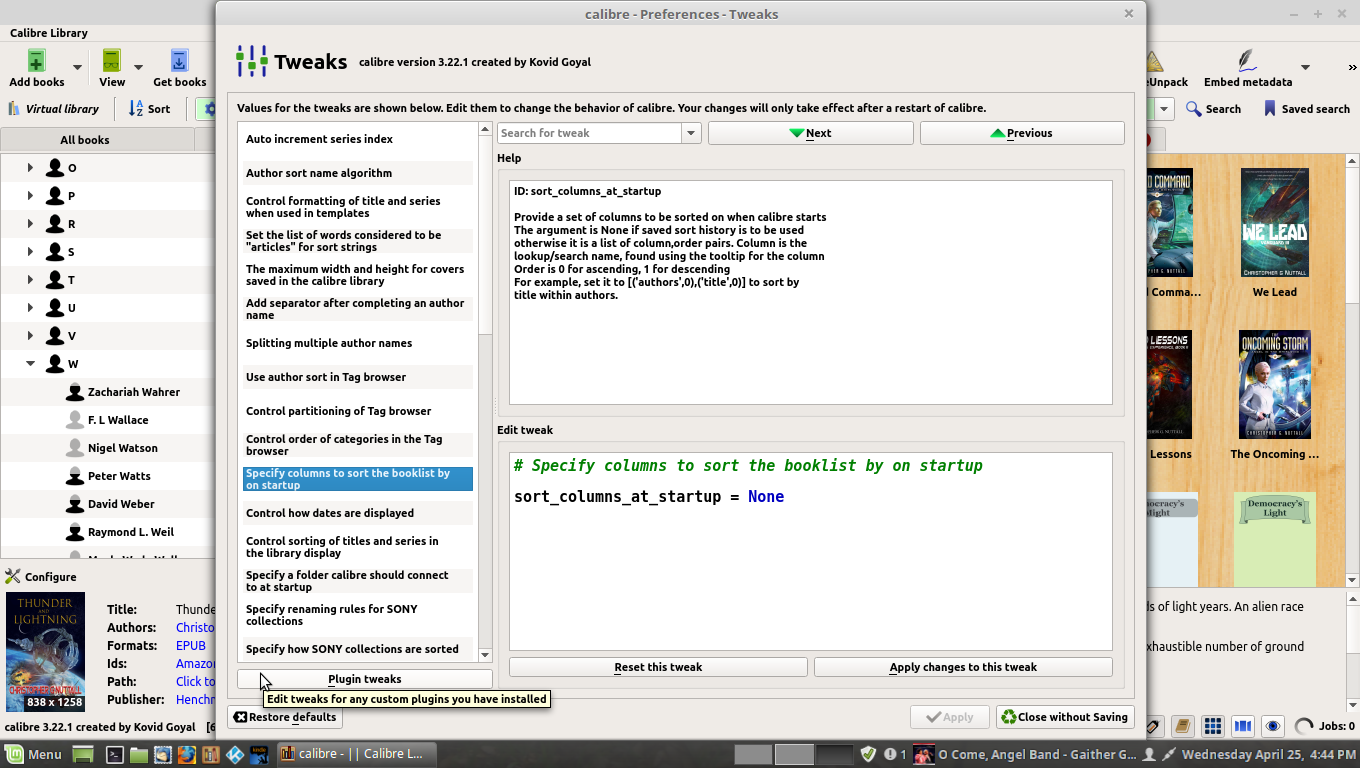Open the file manager folder icon in taskbar
Image resolution: width=1360 pixels, height=768 pixels.
pos(138,754)
